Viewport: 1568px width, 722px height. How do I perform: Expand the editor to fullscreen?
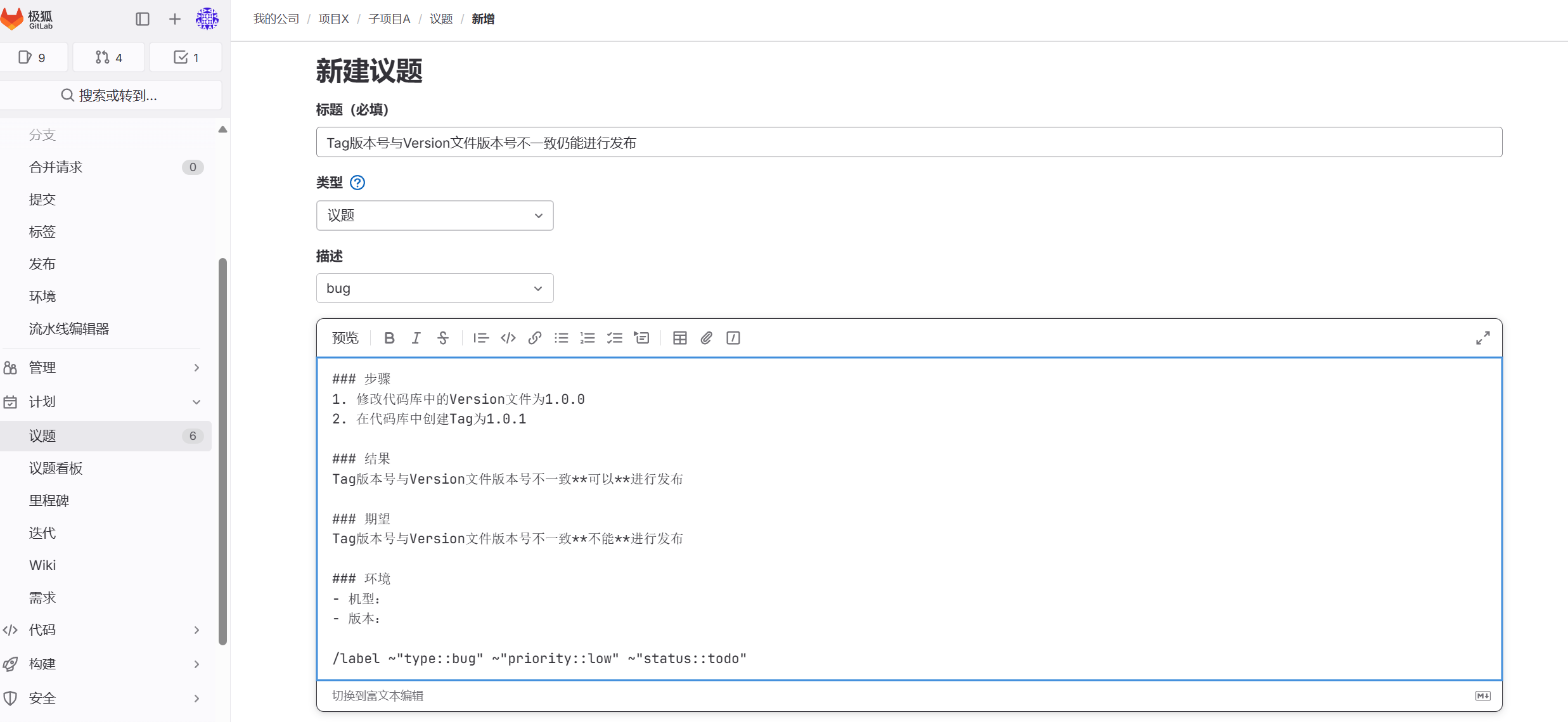click(1482, 338)
